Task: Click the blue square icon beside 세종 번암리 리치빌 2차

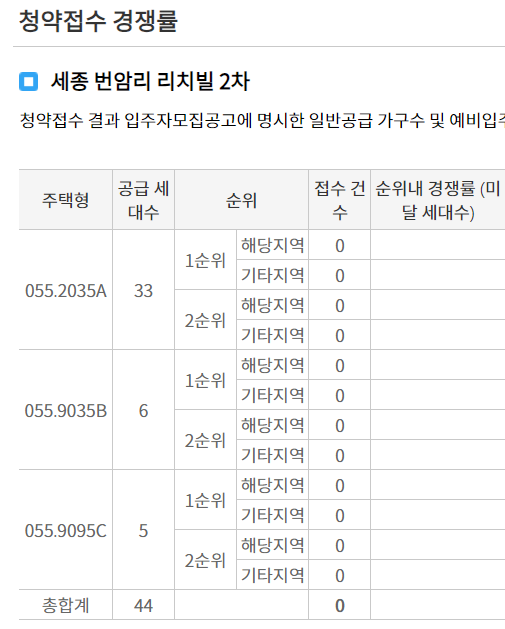Action: coord(28,81)
